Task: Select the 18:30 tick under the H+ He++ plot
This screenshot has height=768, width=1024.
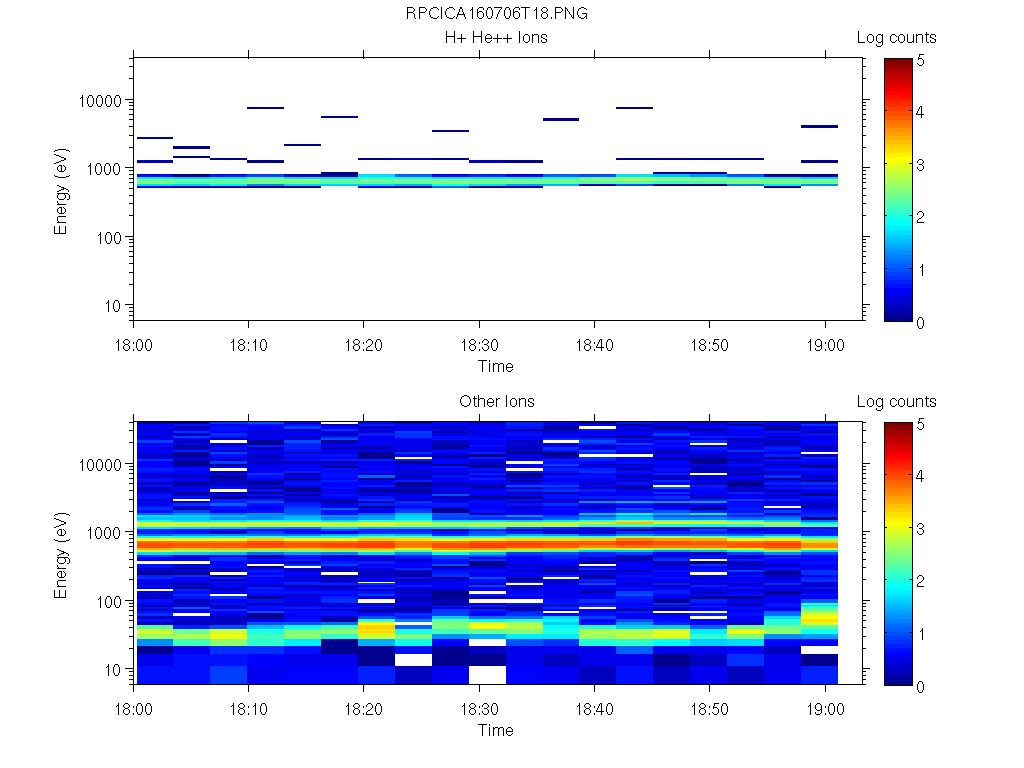Action: click(x=479, y=345)
